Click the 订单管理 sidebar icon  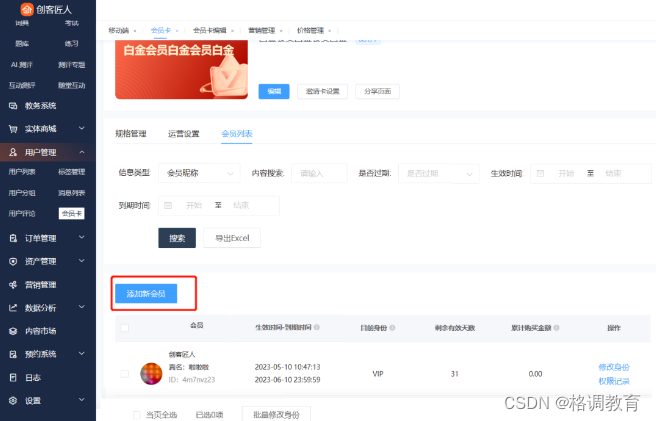click(x=13, y=238)
